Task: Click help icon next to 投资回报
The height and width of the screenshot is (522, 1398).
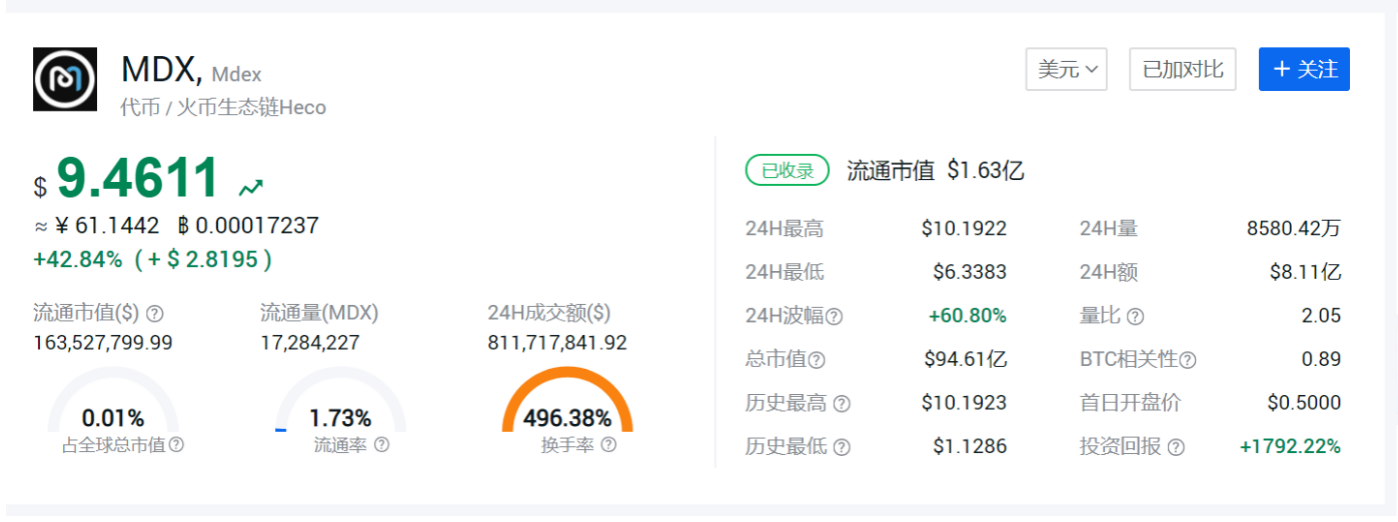Action: (1176, 447)
